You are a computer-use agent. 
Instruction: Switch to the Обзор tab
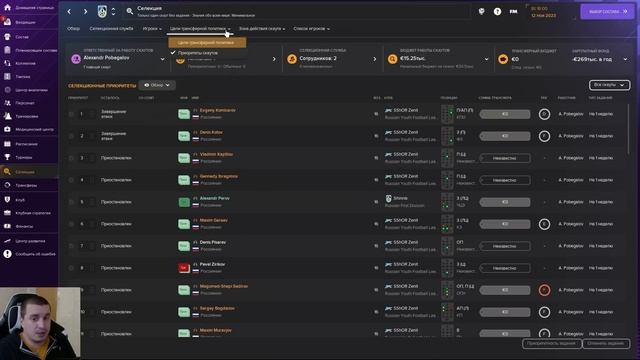coord(73,29)
